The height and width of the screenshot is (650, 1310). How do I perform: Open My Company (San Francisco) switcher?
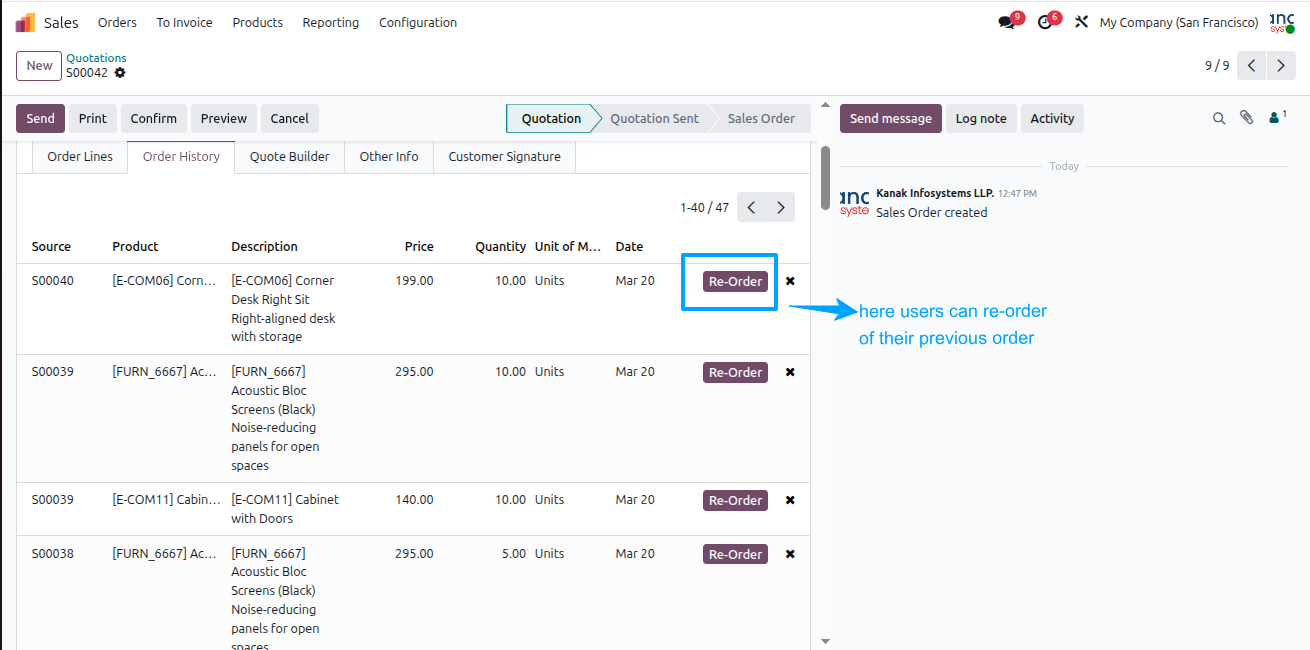pyautogui.click(x=1179, y=22)
